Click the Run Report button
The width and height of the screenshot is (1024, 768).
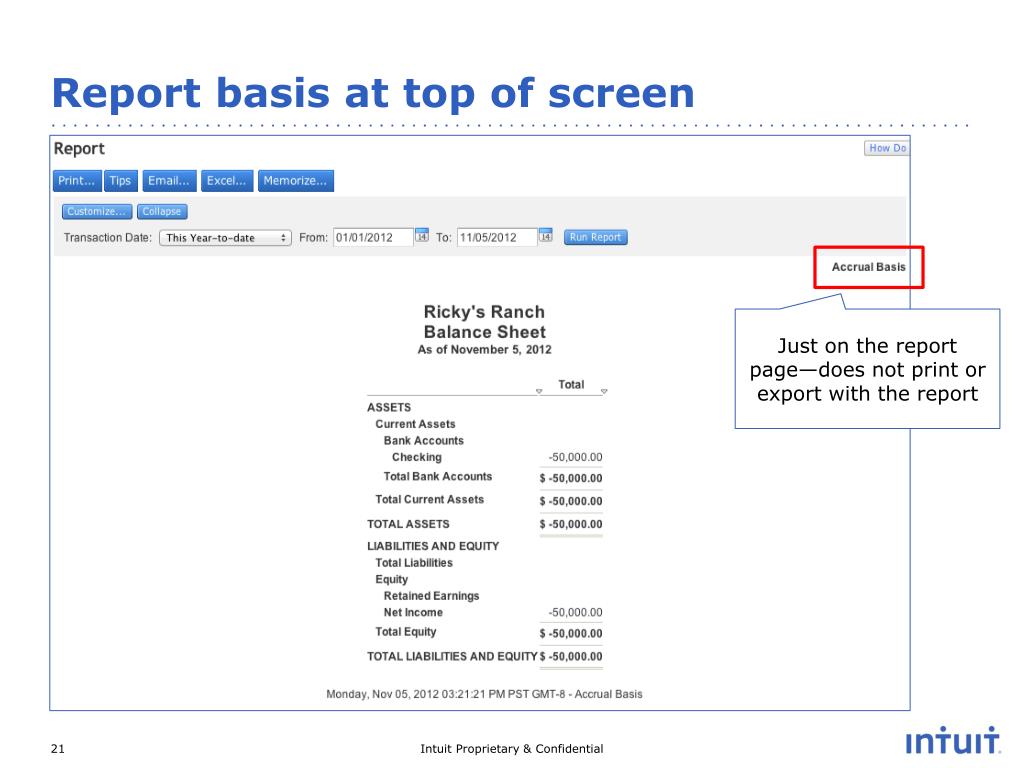click(x=596, y=237)
